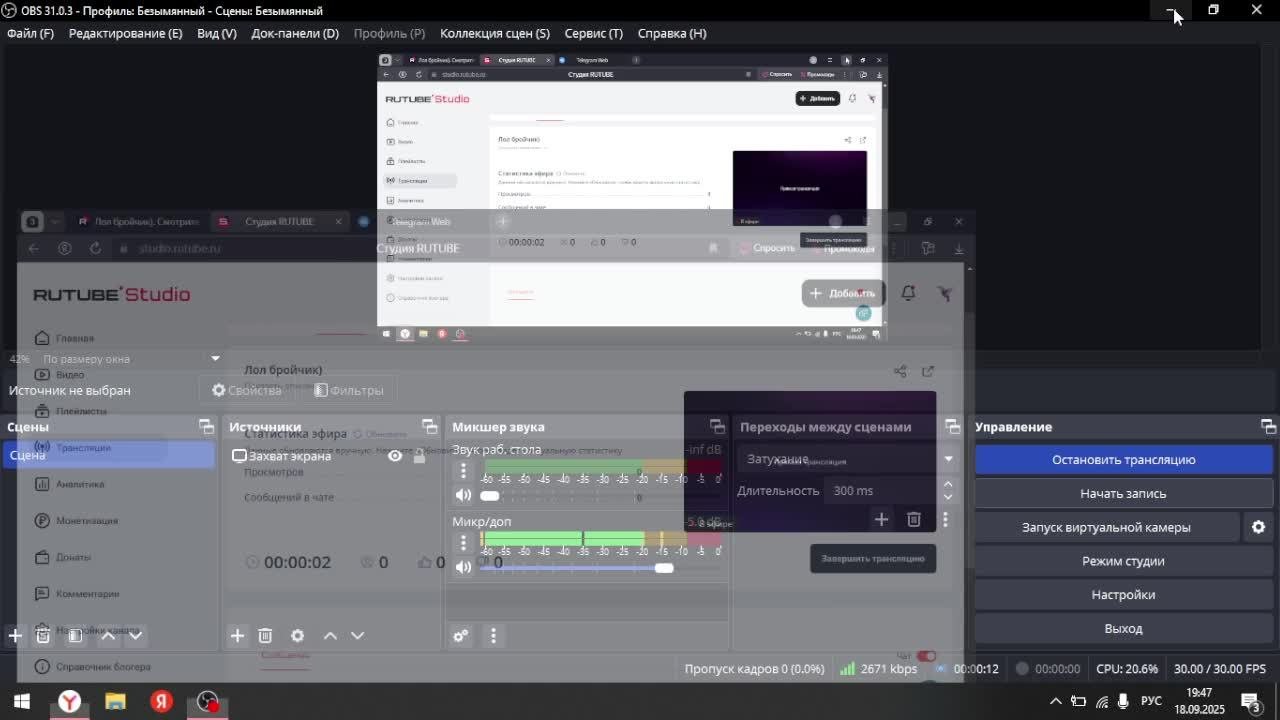Mute the Микр/доп microphone audio
The image size is (1280, 720).
point(463,567)
